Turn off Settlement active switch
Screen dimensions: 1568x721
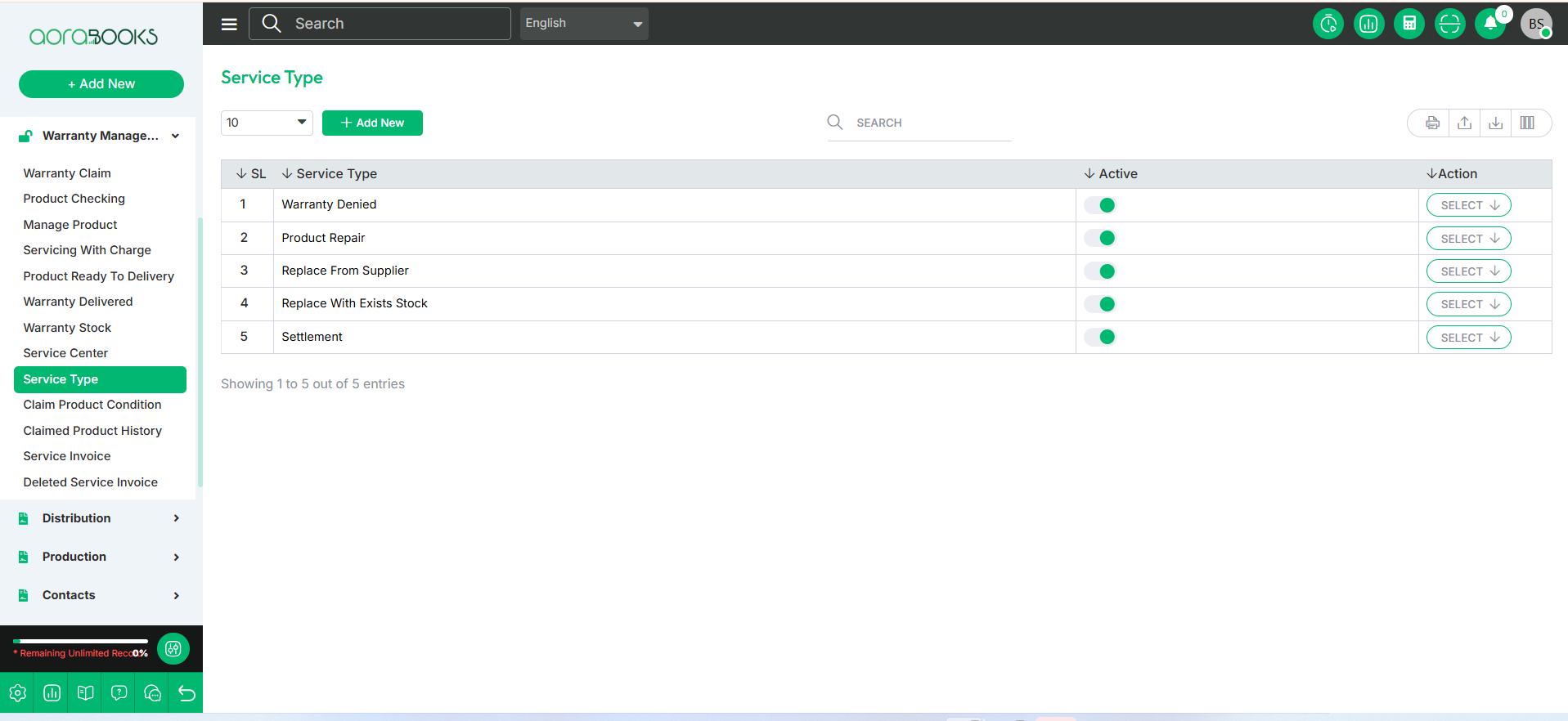point(1100,337)
